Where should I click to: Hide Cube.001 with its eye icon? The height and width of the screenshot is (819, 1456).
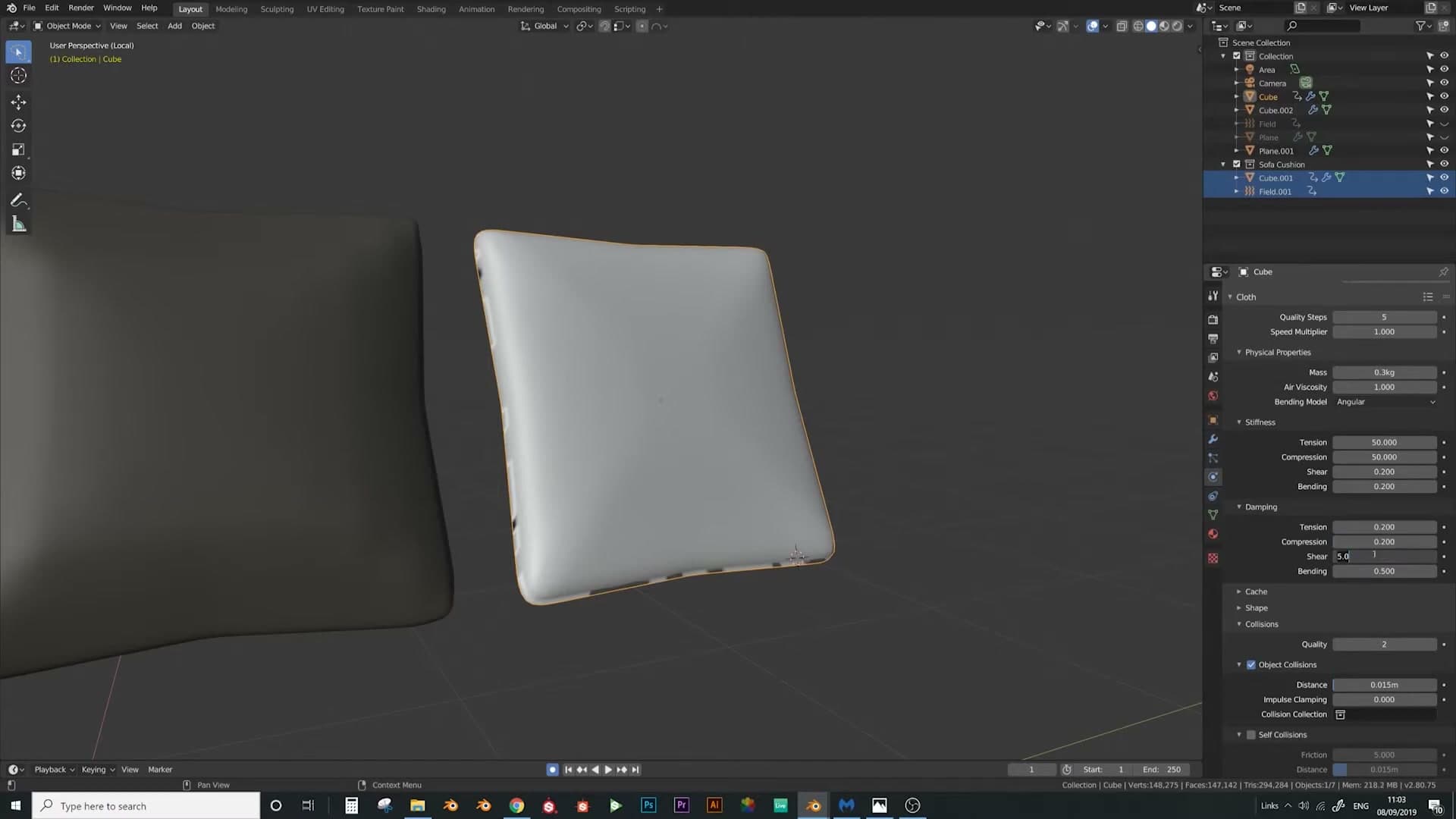click(1444, 177)
